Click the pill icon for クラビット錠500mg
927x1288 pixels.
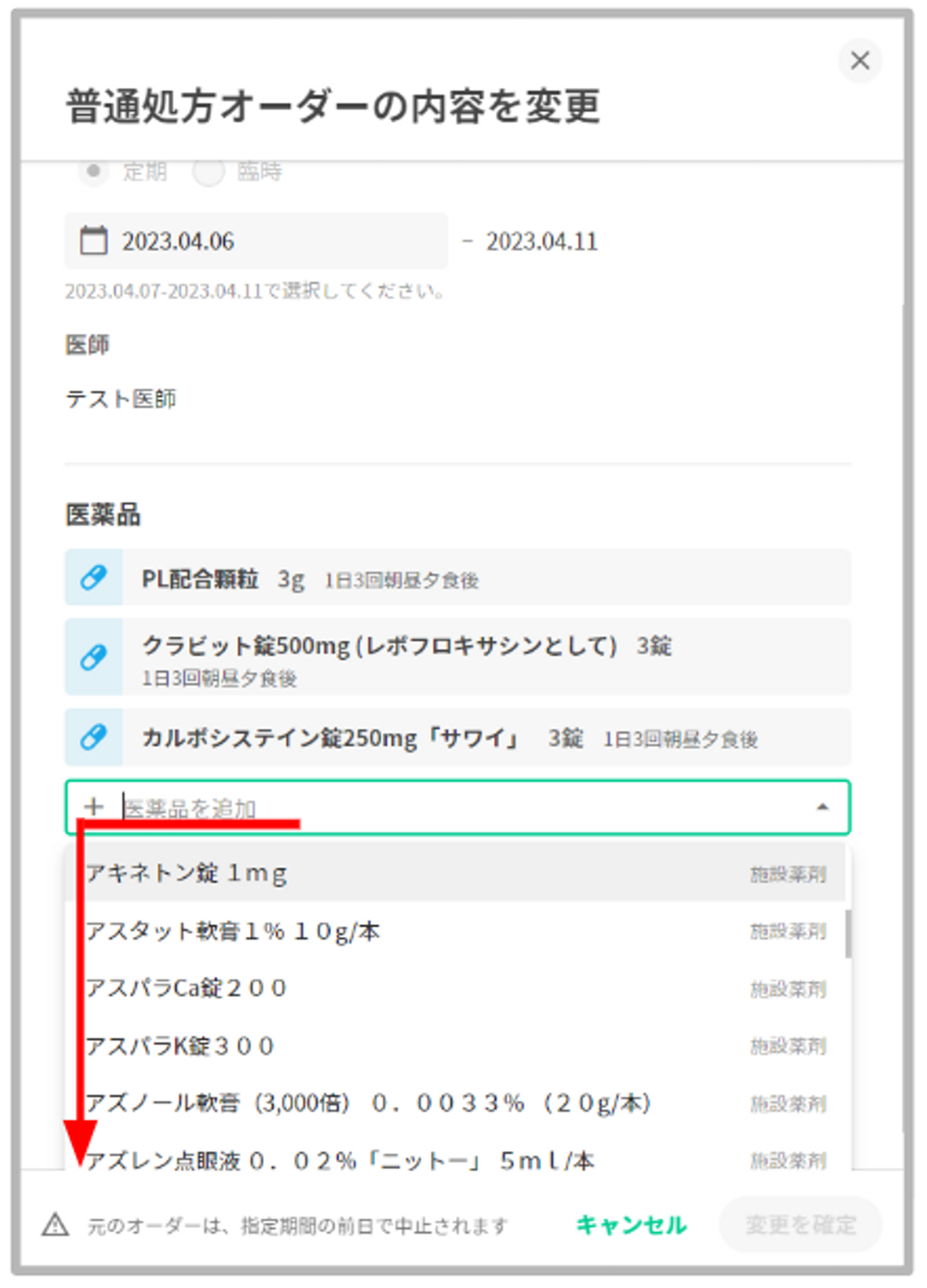[94, 657]
